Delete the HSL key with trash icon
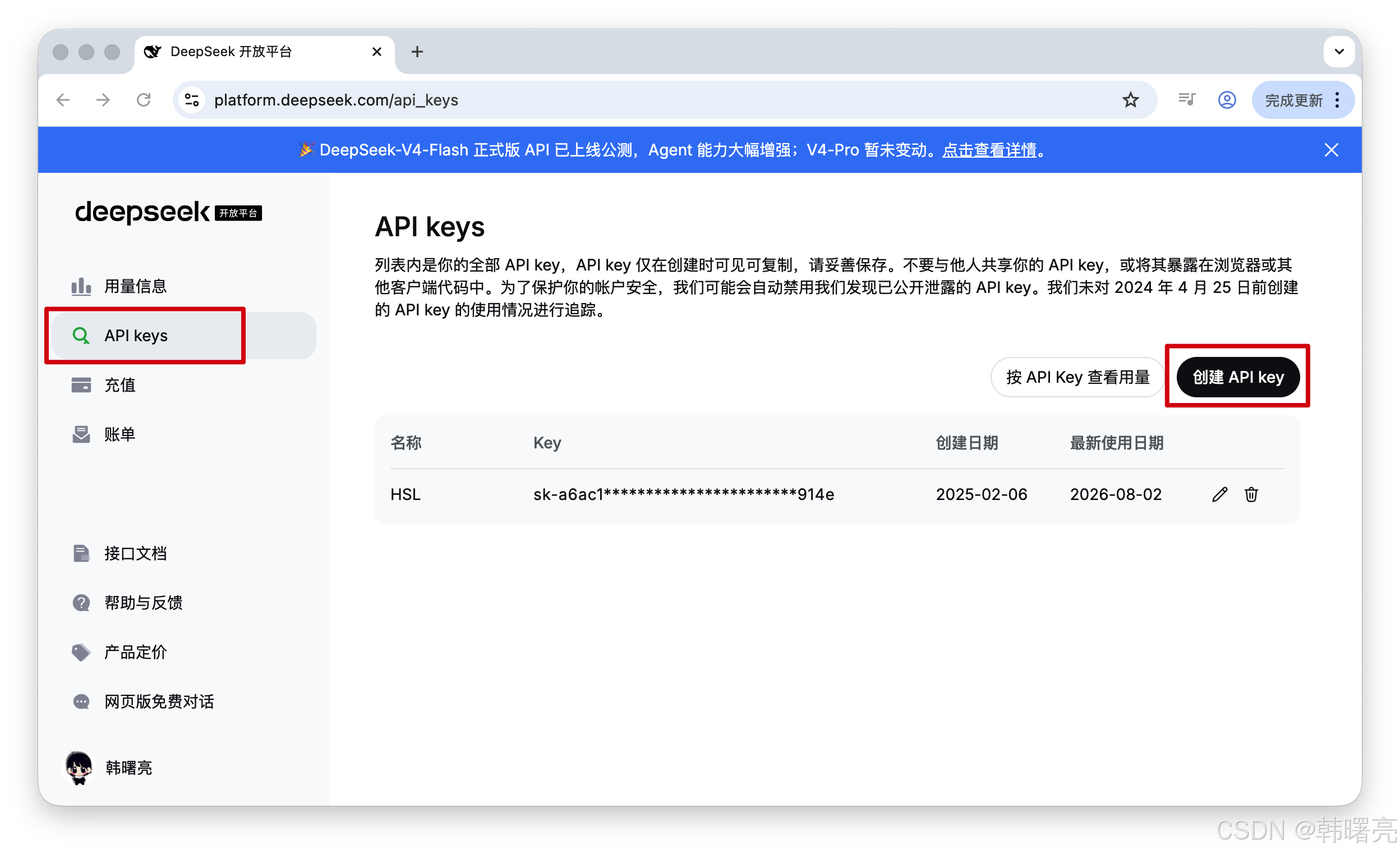 (1251, 494)
